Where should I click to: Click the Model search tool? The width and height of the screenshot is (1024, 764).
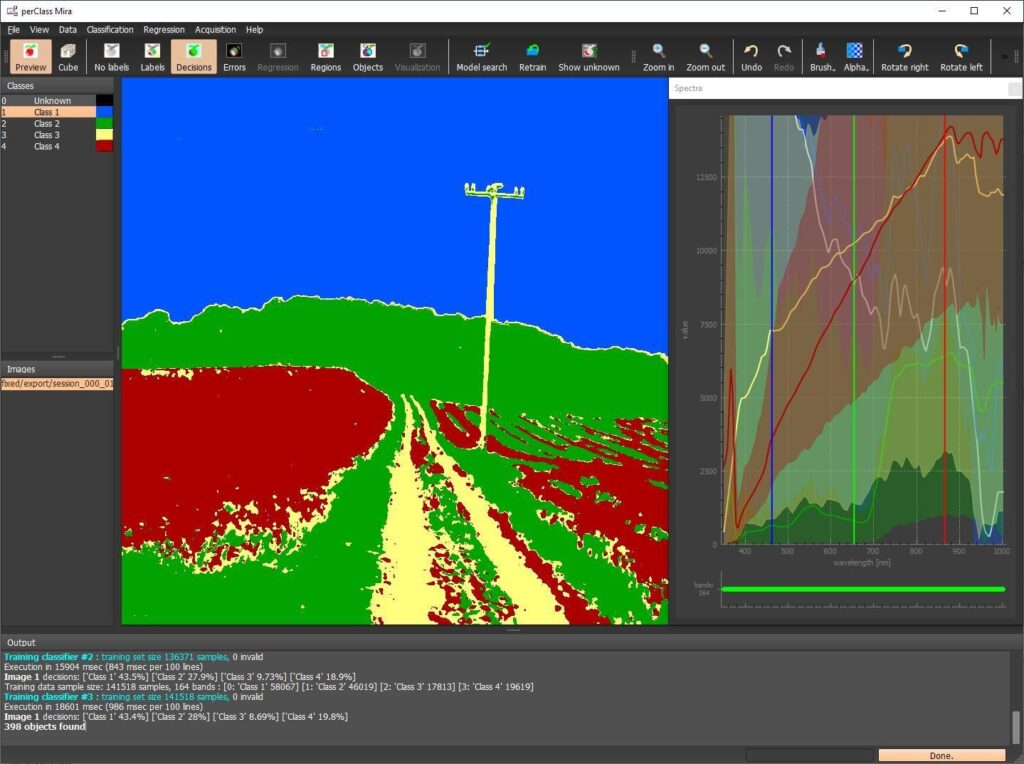[481, 56]
